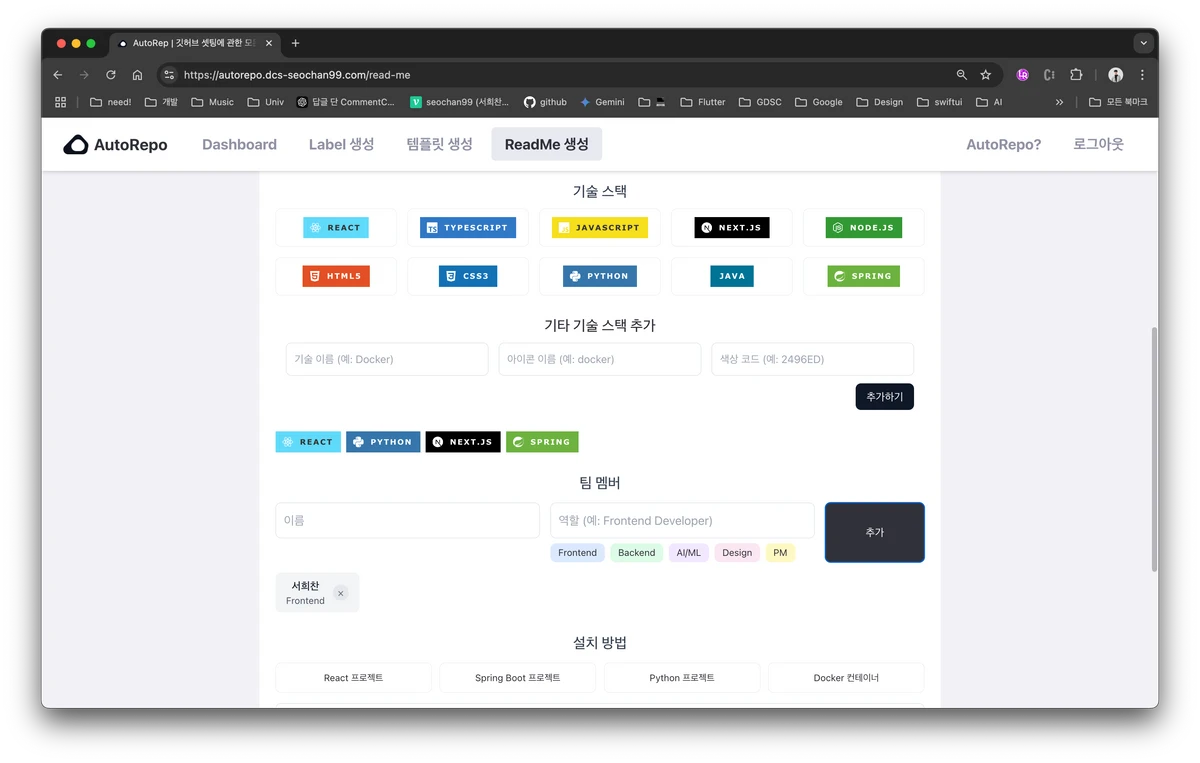The height and width of the screenshot is (763, 1200).
Task: Select the Next.js tech stack badge
Action: coord(732,228)
